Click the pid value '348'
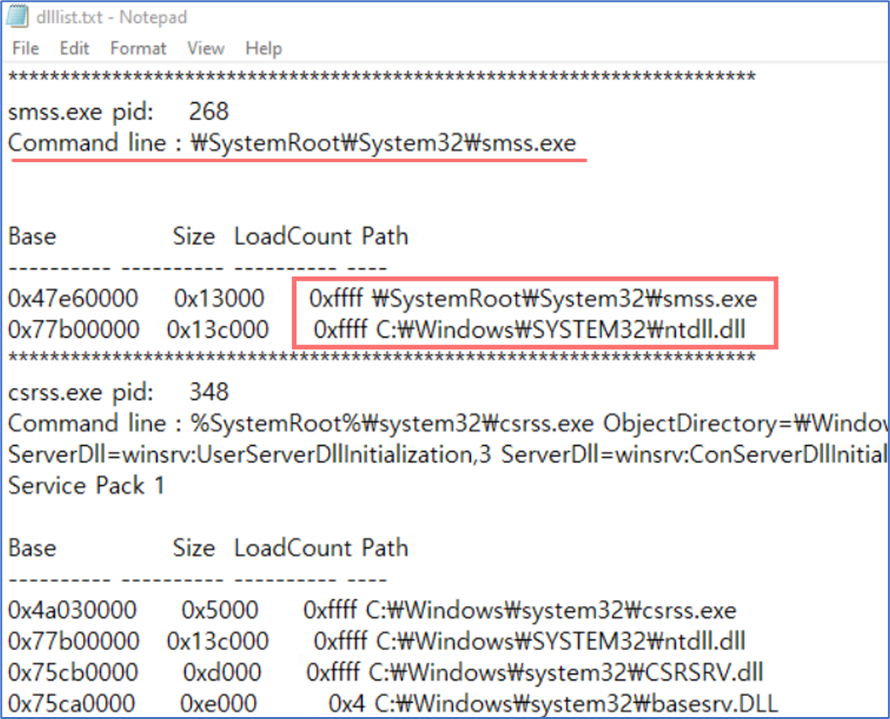 208,392
